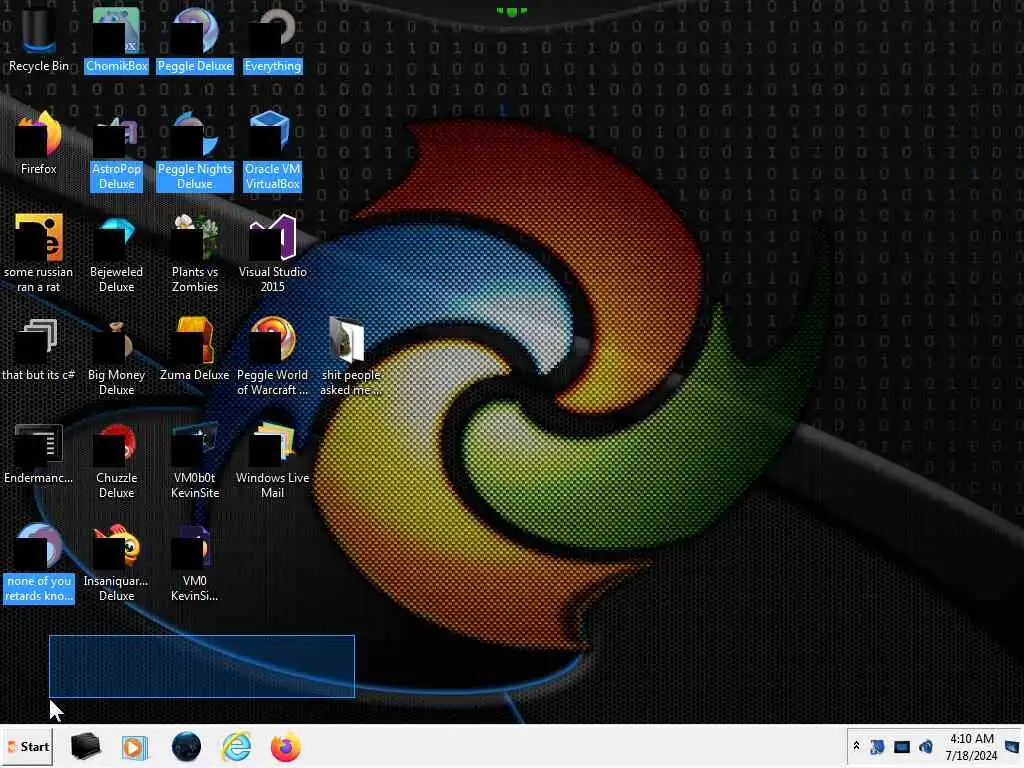Launch Internet Explorer from the taskbar
The height and width of the screenshot is (768, 1024).
[236, 747]
